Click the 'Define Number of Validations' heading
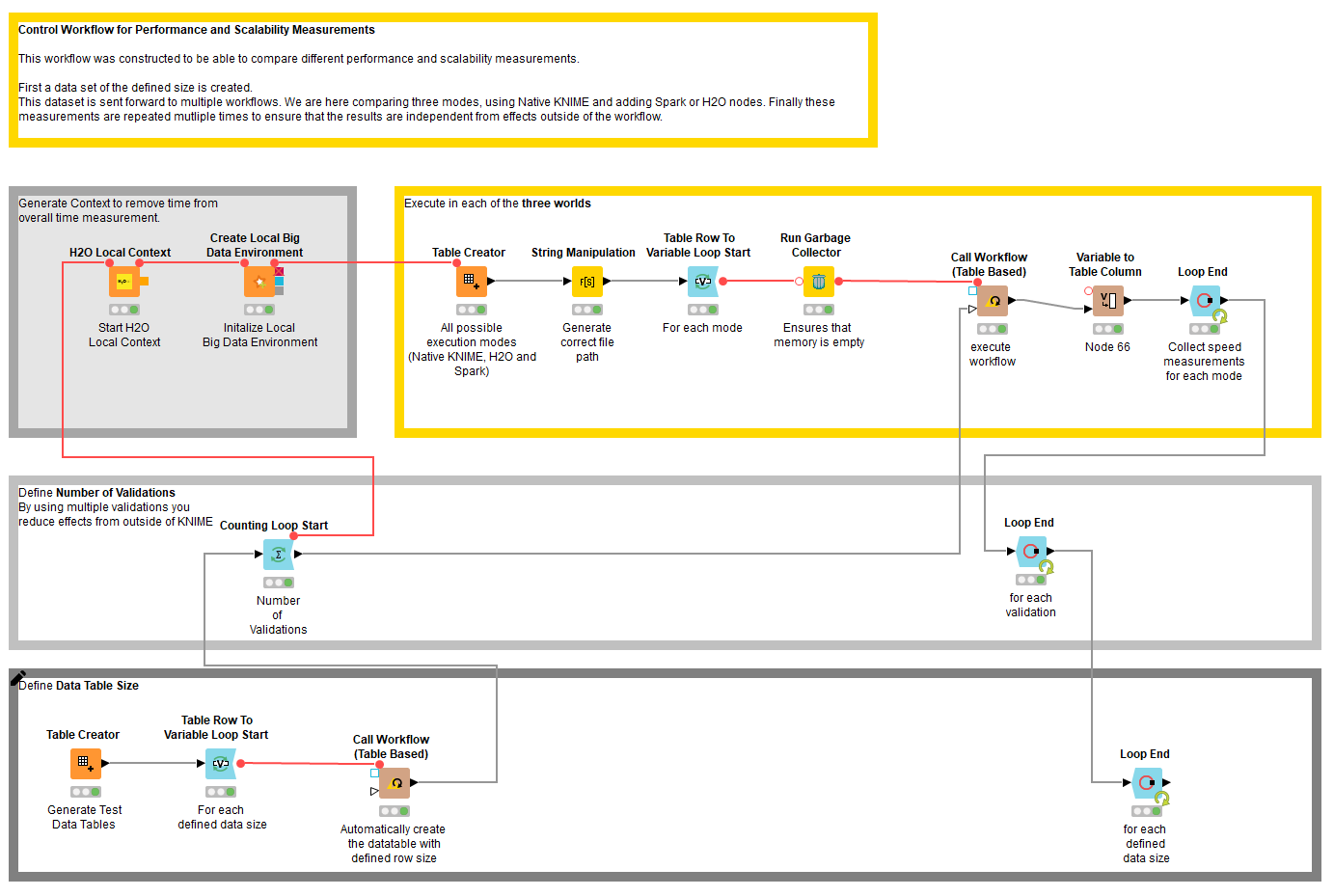Viewport: 1334px width, 896px height. 96,493
